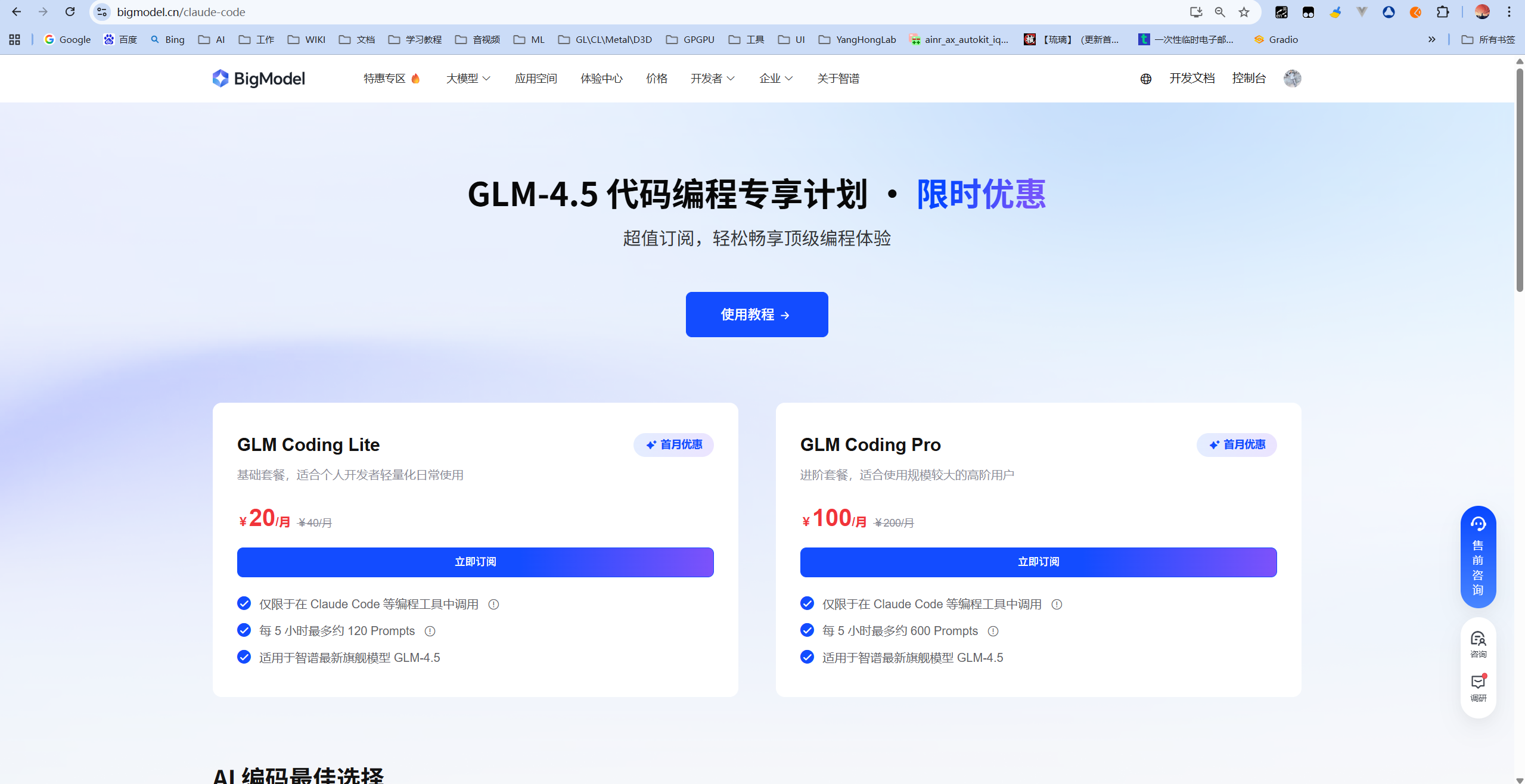This screenshot has height=784, width=1525.
Task: Click the ¥20/月 price text
Action: click(264, 518)
